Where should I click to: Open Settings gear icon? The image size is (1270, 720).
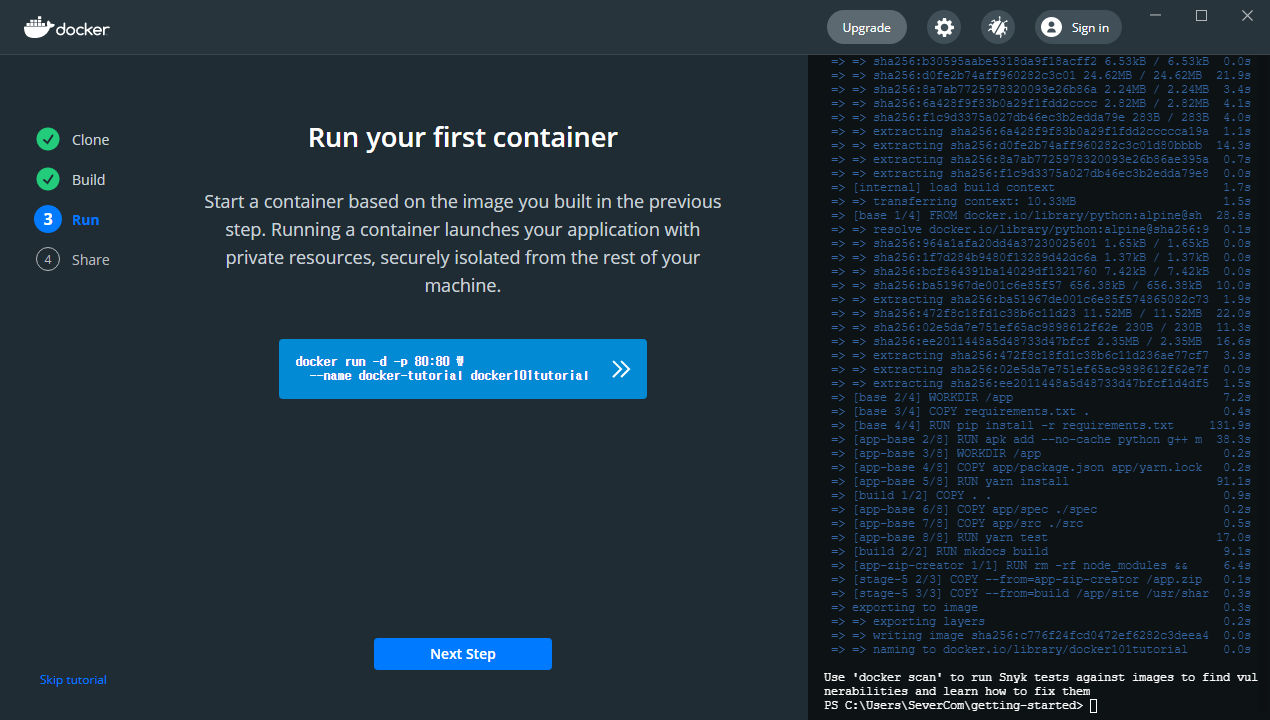click(944, 27)
